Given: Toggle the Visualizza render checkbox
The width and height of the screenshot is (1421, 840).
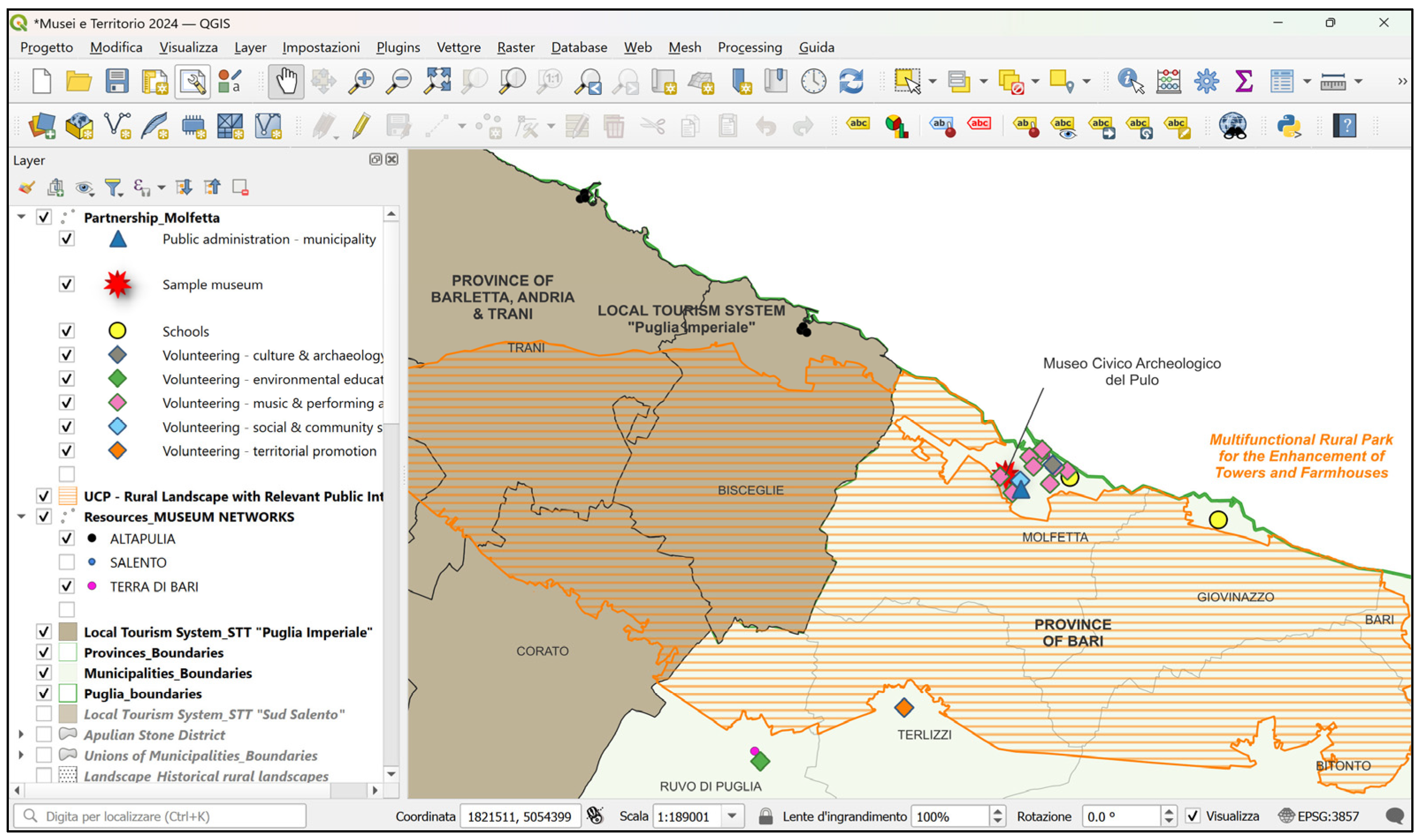Looking at the screenshot, I should click(1193, 816).
